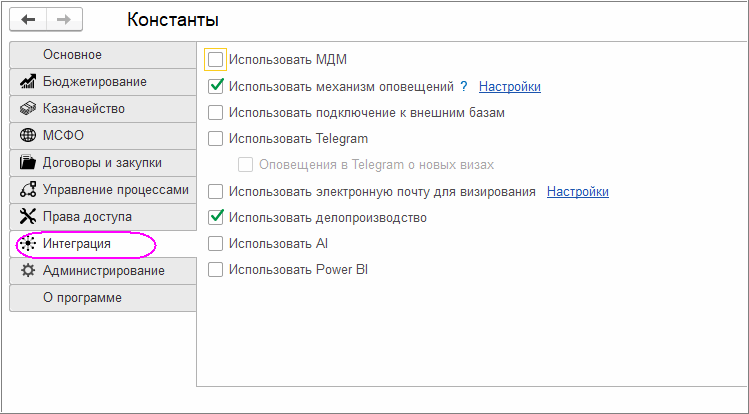Enable the Использовать МДМ checkbox
This screenshot has height=414, width=749.
tap(215, 60)
